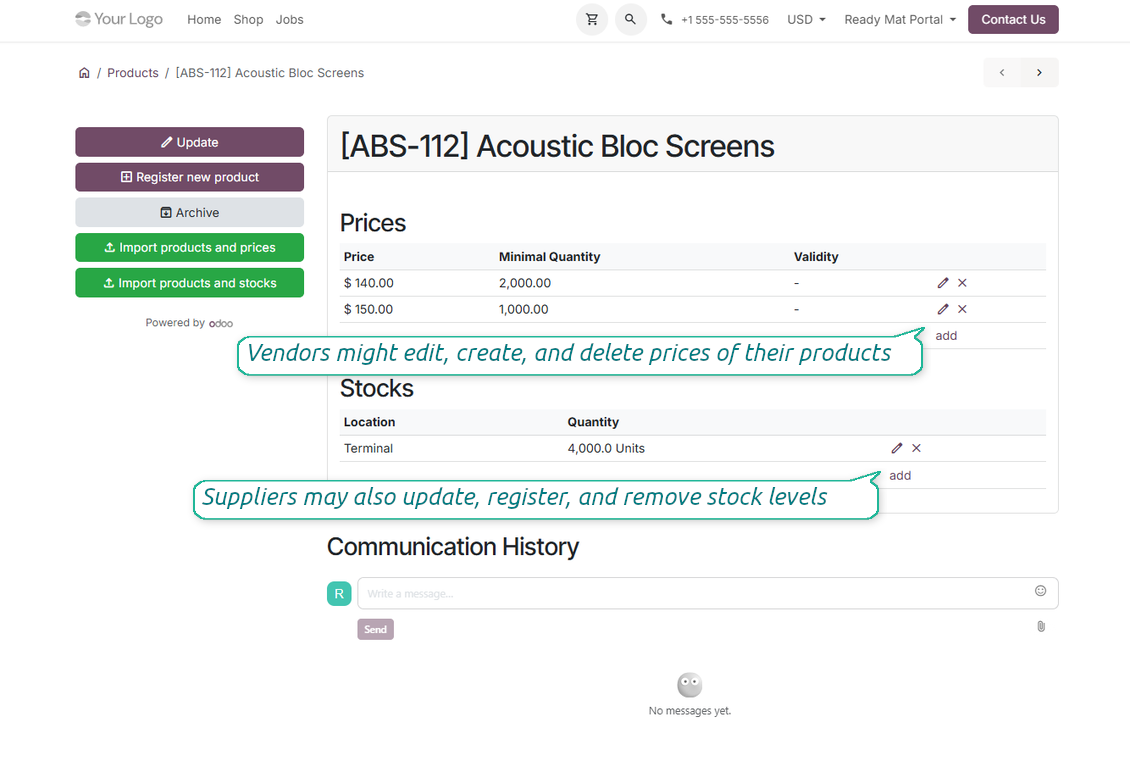Click the No messages yet text
This screenshot has width=1130, height=778.
690,711
